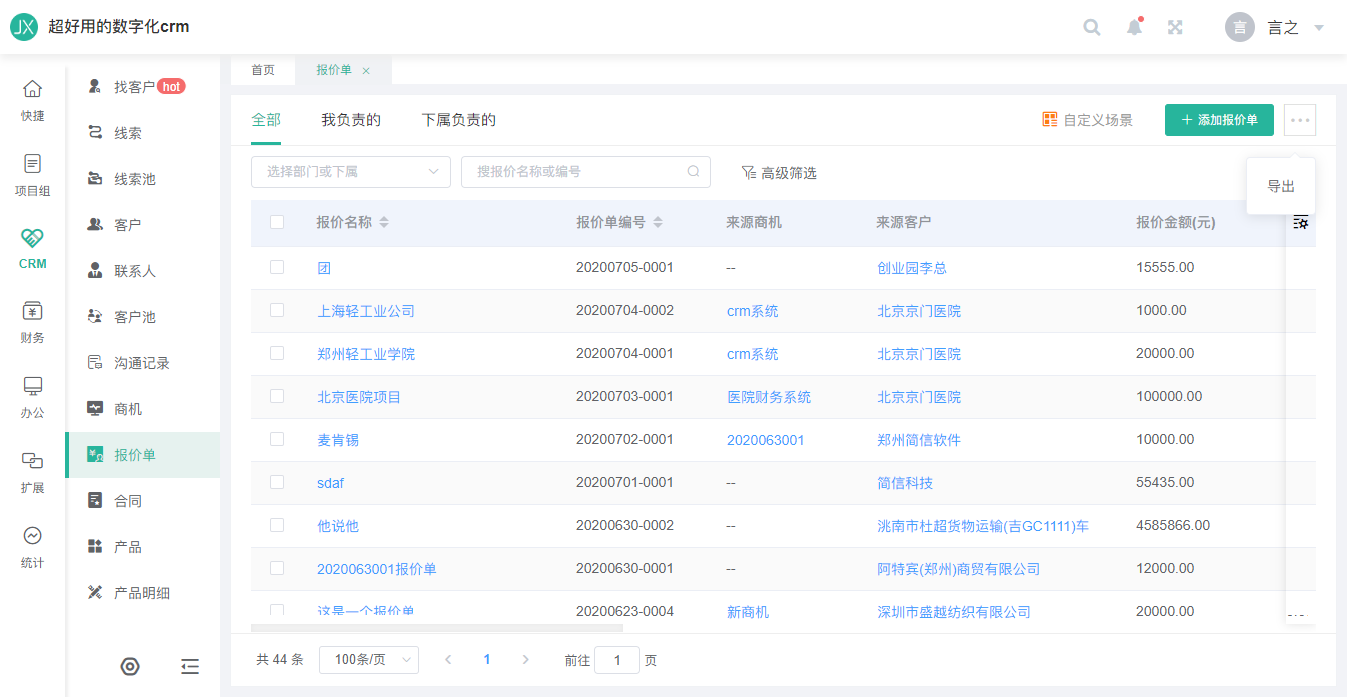This screenshot has width=1347, height=697.
Task: Open the 办公 office module
Action: (x=33, y=398)
